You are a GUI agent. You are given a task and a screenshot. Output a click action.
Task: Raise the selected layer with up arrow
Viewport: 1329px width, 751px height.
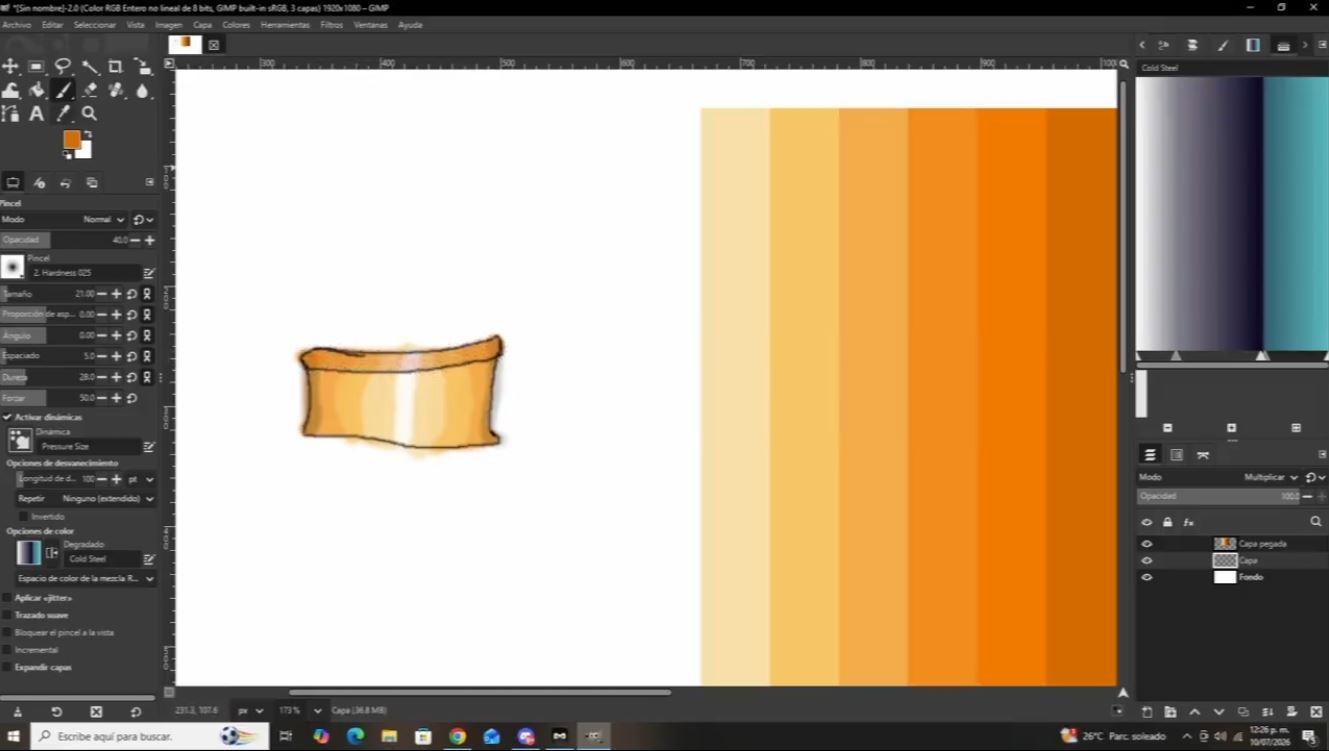tap(1195, 712)
